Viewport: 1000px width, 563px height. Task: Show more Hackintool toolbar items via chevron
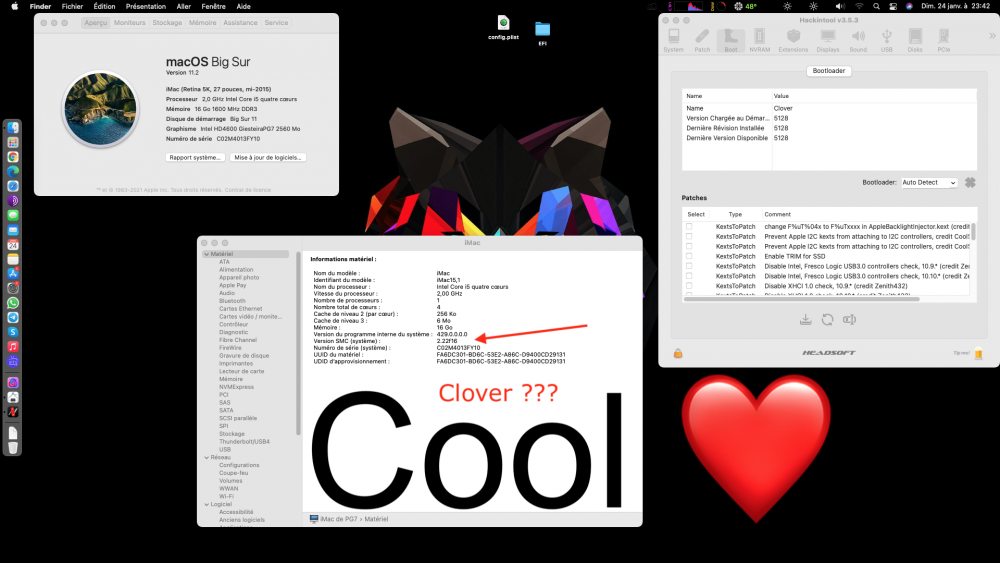coord(992,36)
